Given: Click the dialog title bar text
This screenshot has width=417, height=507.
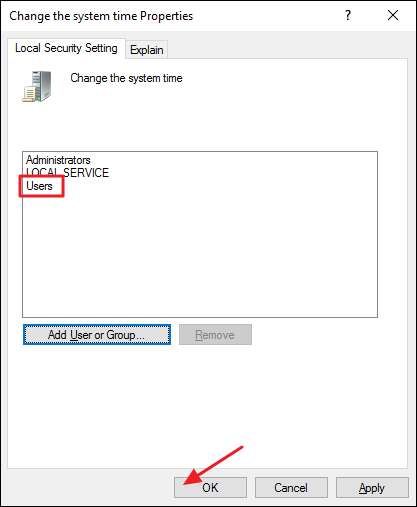Looking at the screenshot, I should 101,16.
